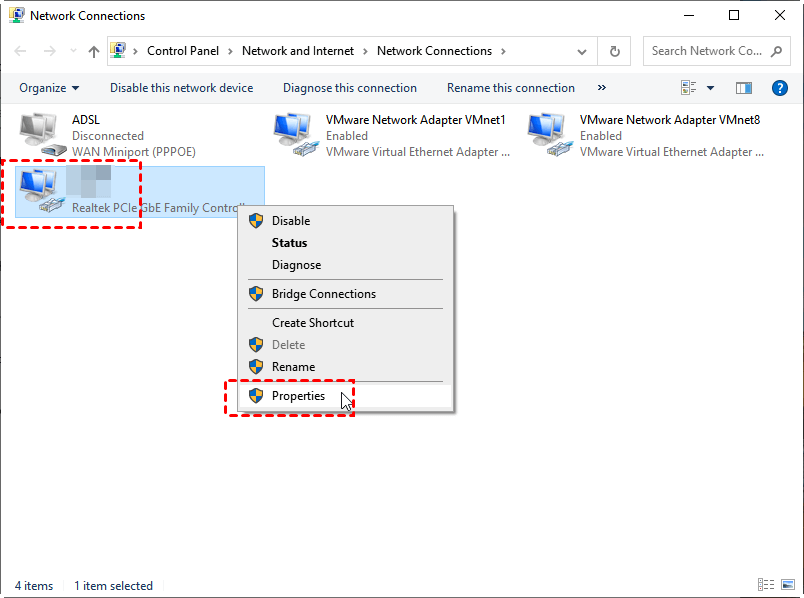Switch to details view in status bar
Viewport: 804px width, 598px height.
(x=766, y=584)
